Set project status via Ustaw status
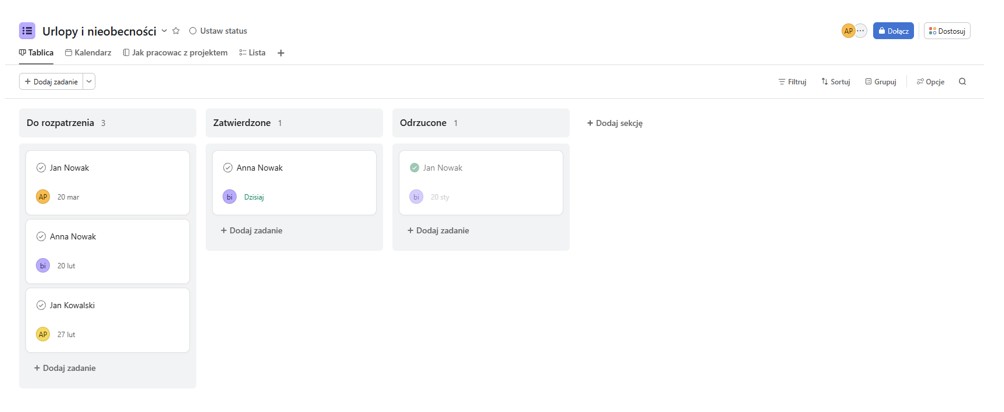Viewport: 1004px width, 412px height. tap(218, 31)
